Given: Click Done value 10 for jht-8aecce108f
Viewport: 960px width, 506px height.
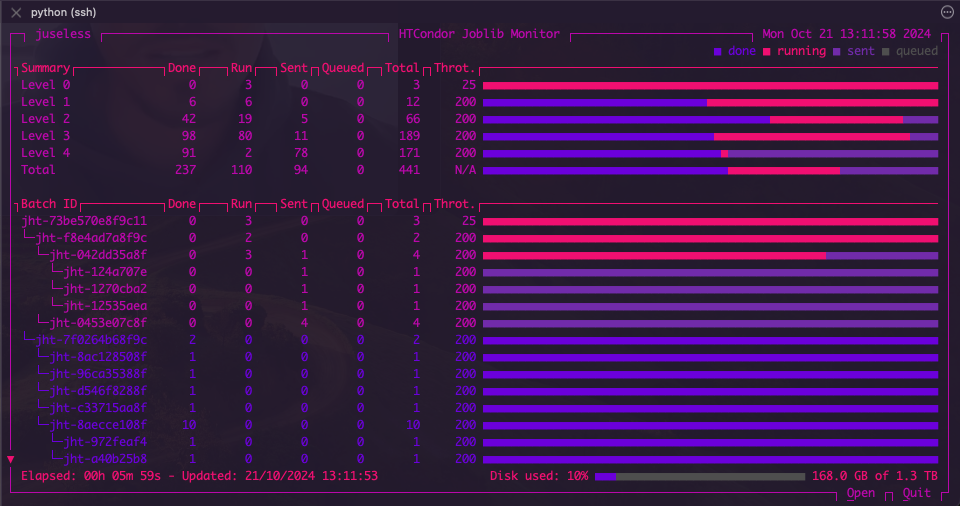Looking at the screenshot, I should point(189,425).
